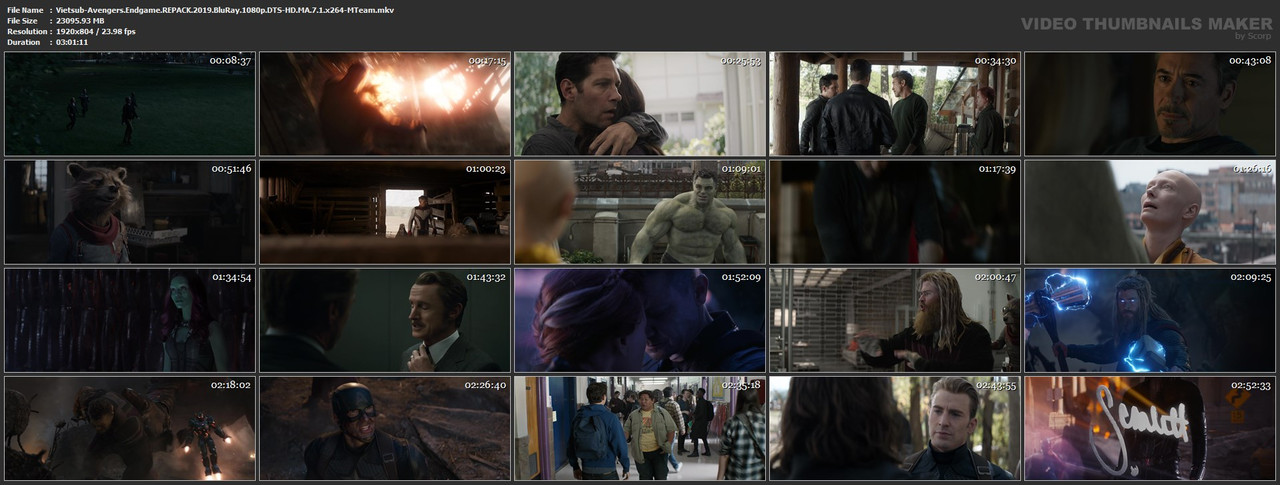Select the thumbnail timestamped 00:34:30
Screen dimensions: 1280x485
pos(895,104)
